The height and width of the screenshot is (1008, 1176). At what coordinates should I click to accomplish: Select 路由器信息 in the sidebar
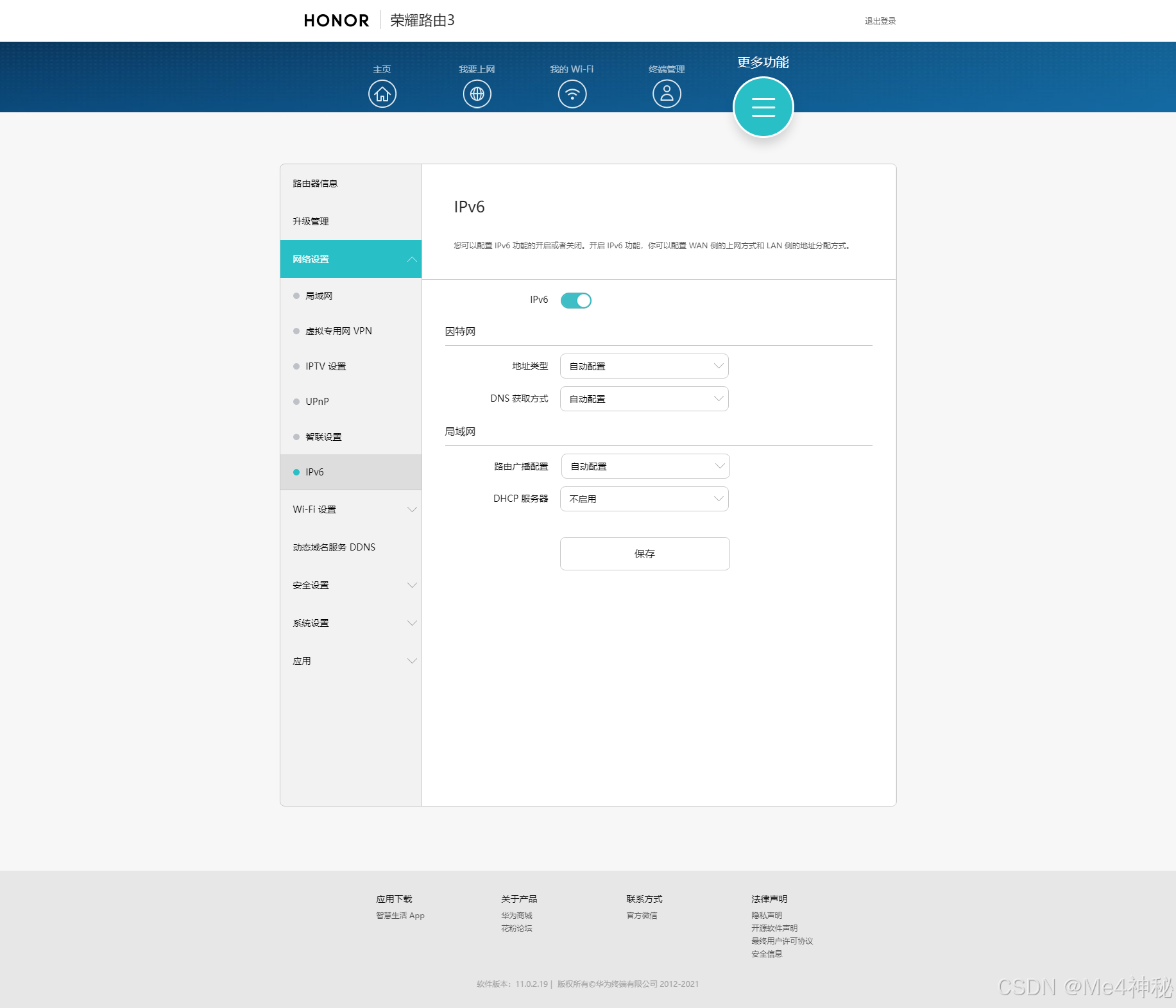point(351,184)
